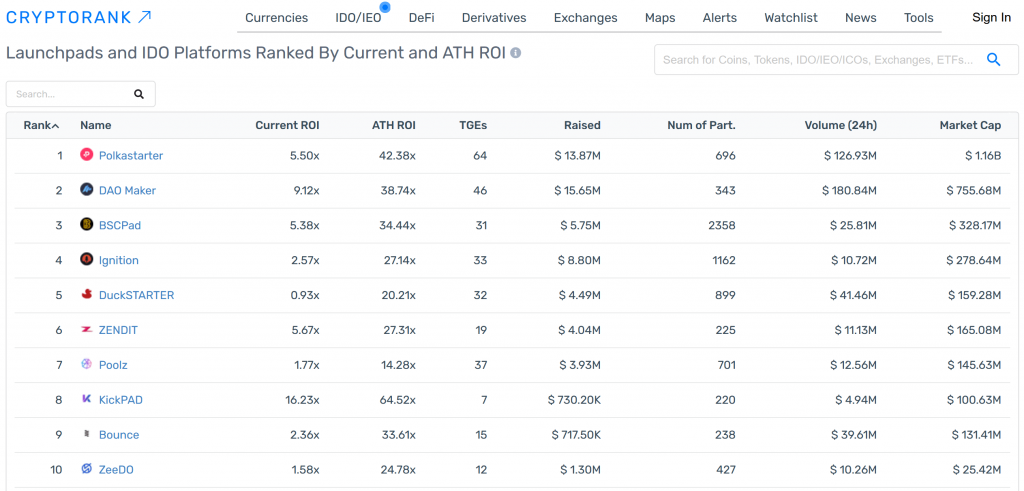Open the BSCPad link
The image size is (1024, 491).
point(120,225)
